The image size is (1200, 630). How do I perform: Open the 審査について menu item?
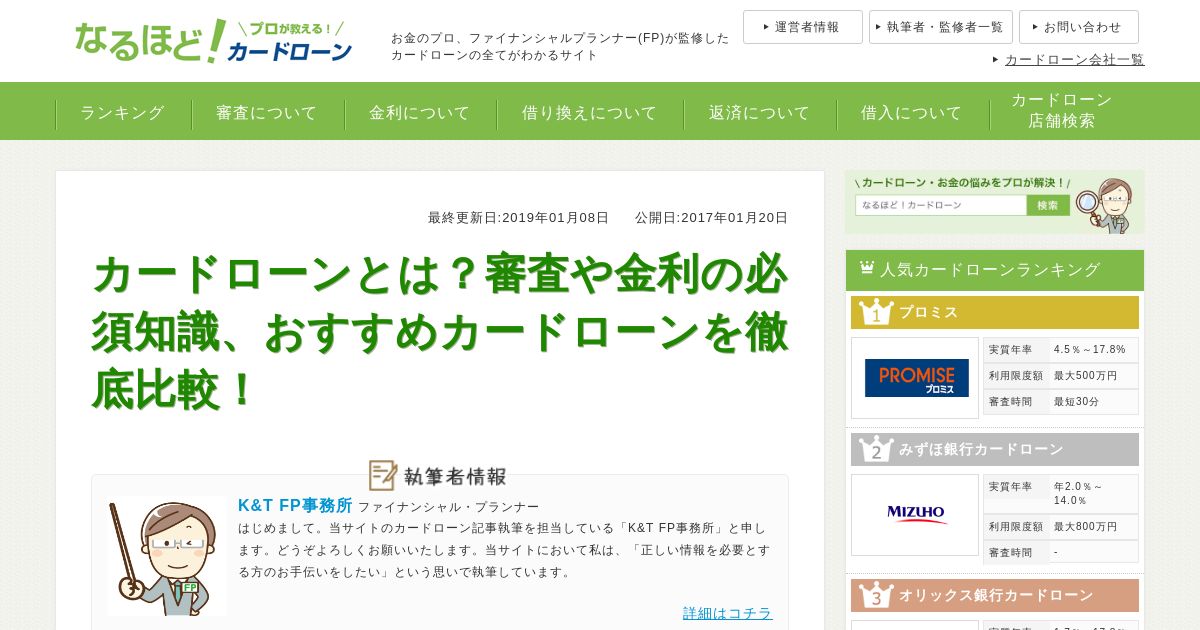tap(267, 113)
